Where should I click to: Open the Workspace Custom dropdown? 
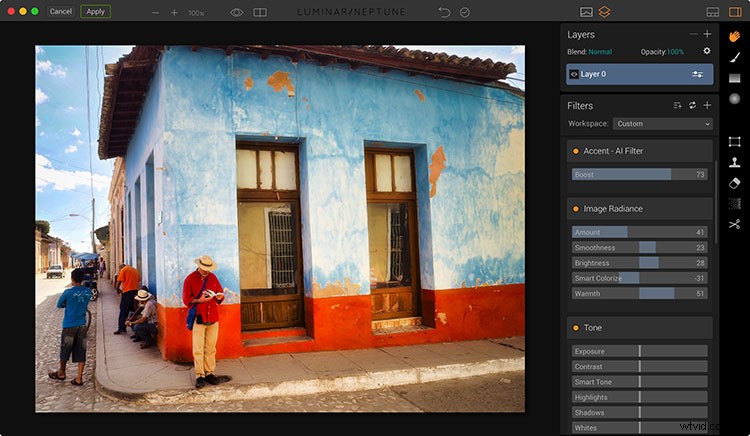663,124
